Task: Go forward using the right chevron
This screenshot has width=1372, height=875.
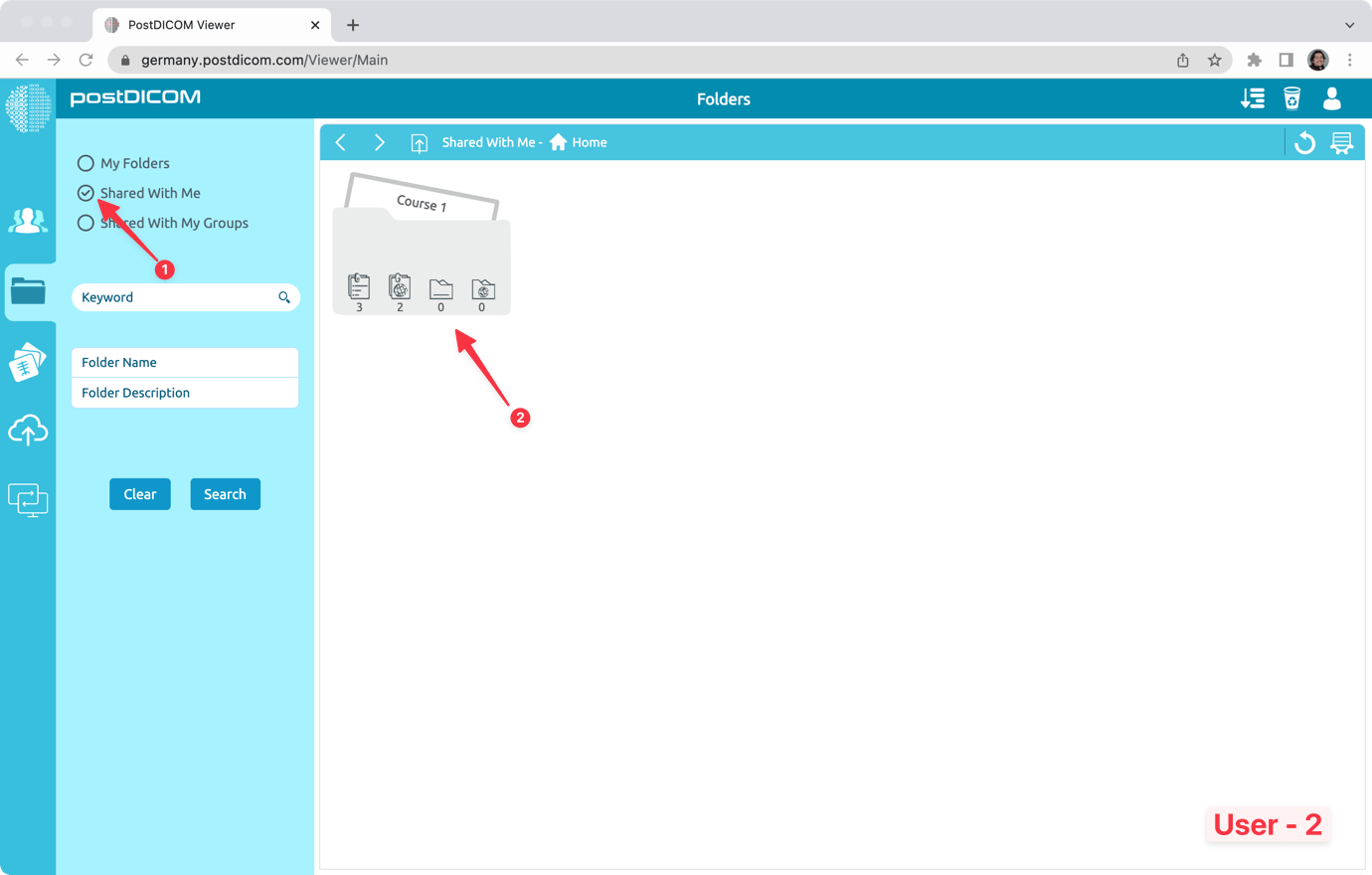Action: pyautogui.click(x=379, y=142)
